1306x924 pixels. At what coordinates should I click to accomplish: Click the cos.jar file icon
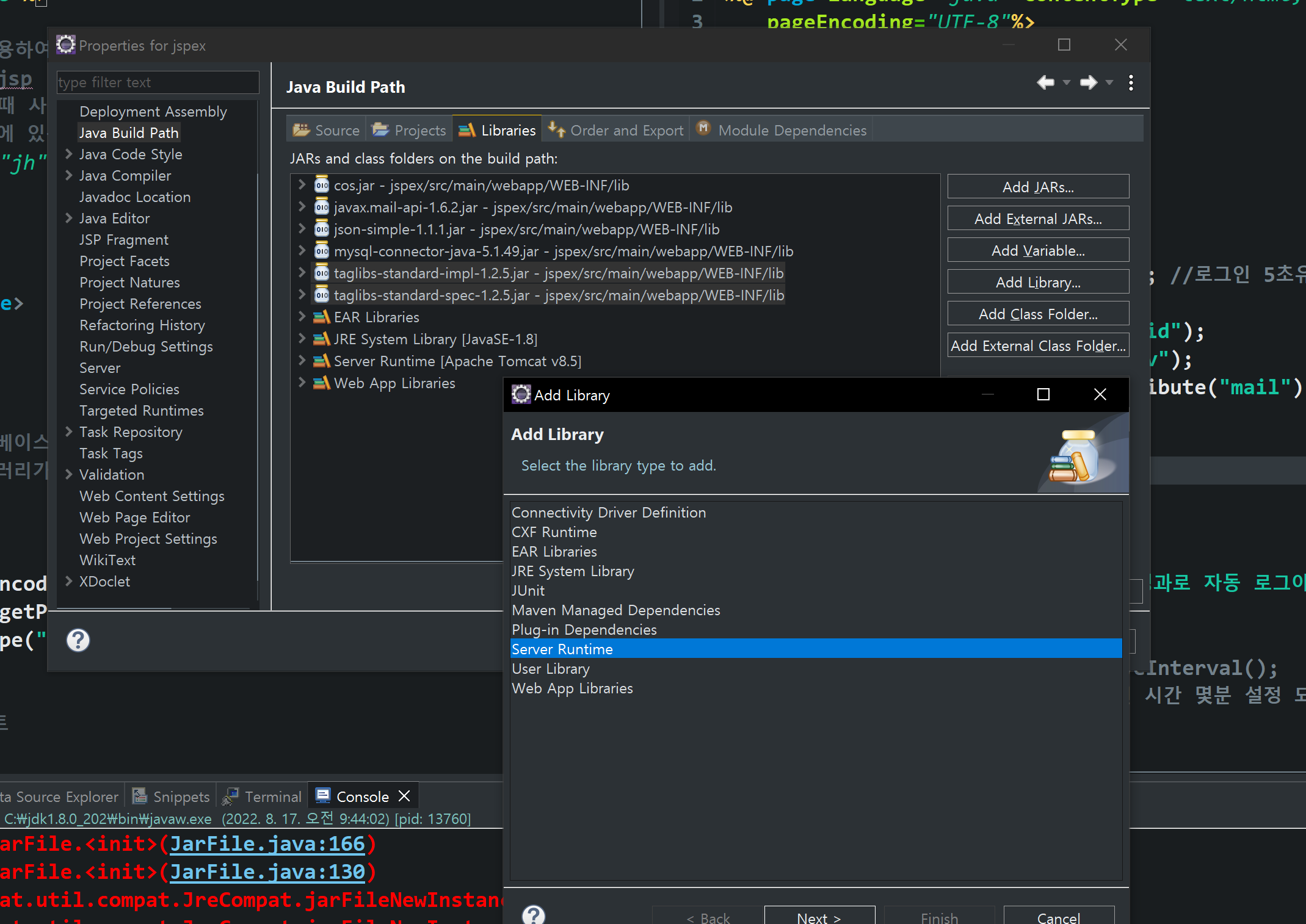pyautogui.click(x=322, y=186)
